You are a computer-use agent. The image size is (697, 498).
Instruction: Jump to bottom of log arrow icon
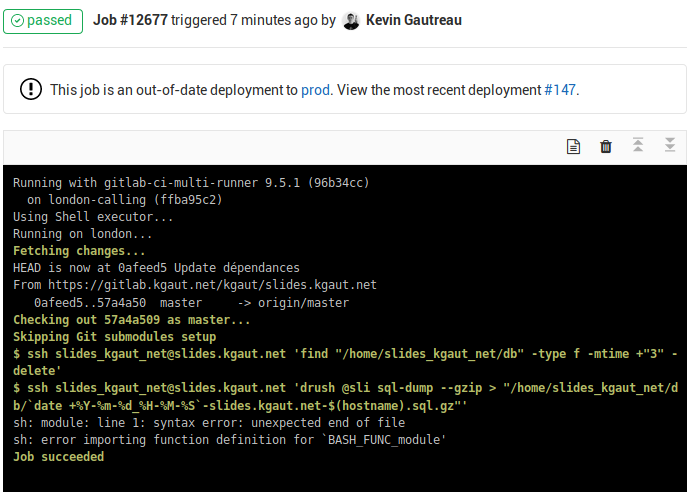click(x=670, y=145)
